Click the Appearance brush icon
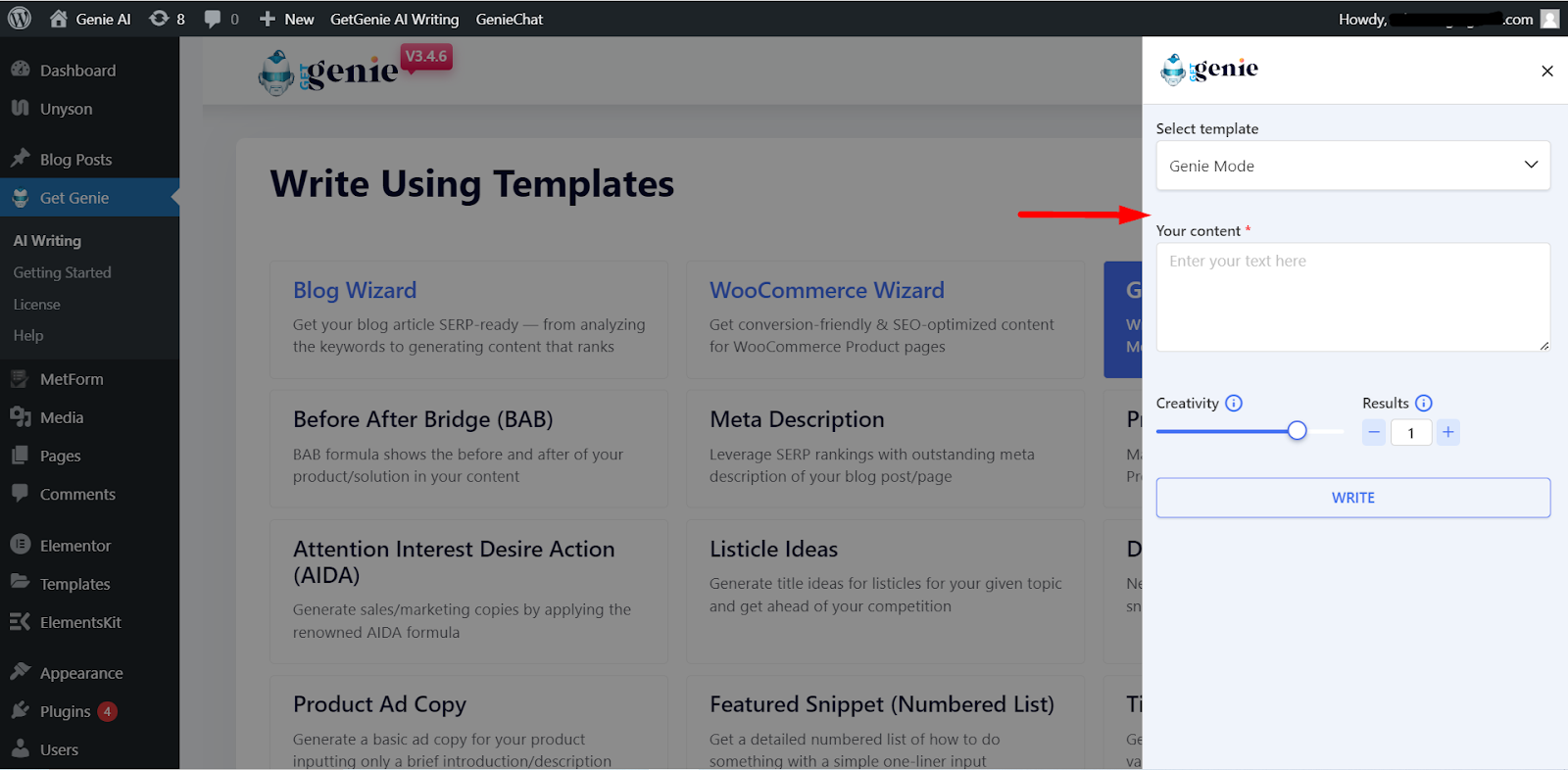Screen dimensions: 1568x770 coord(20,671)
